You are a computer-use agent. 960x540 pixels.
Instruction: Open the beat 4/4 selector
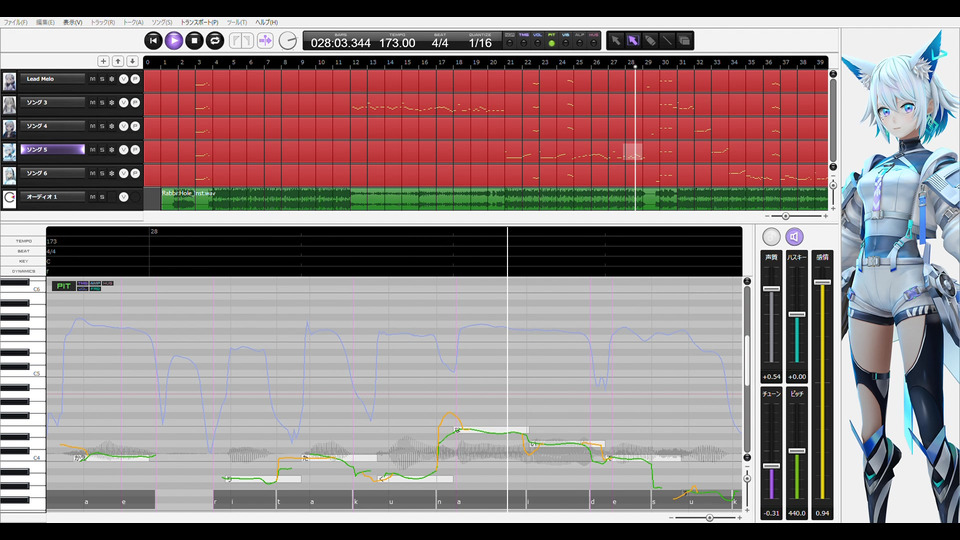pos(440,43)
